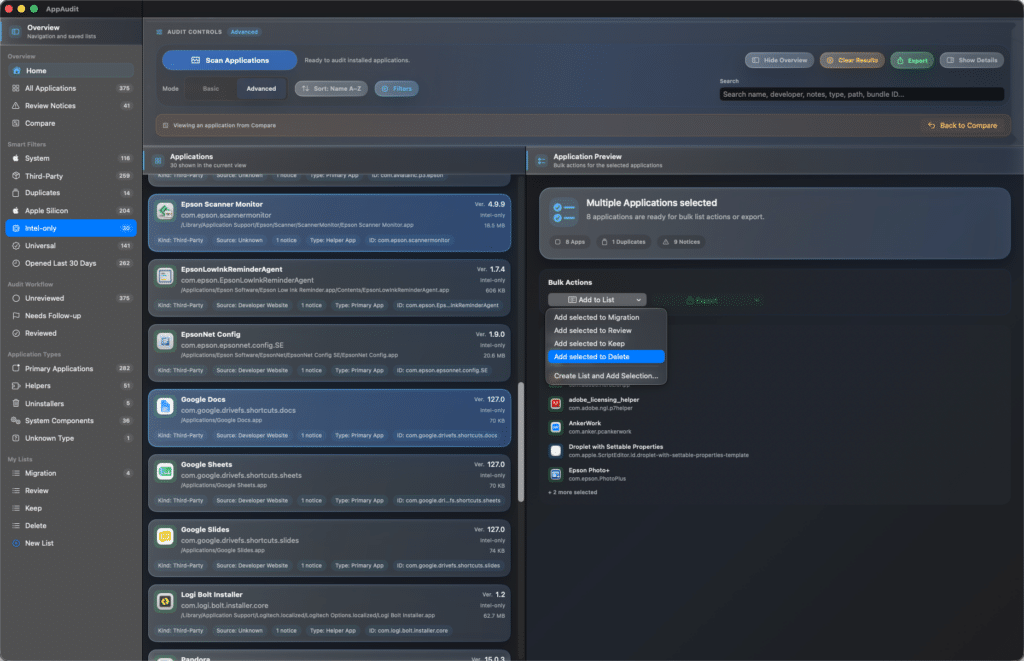
Task: Open the Add to List dropdown
Action: point(597,300)
